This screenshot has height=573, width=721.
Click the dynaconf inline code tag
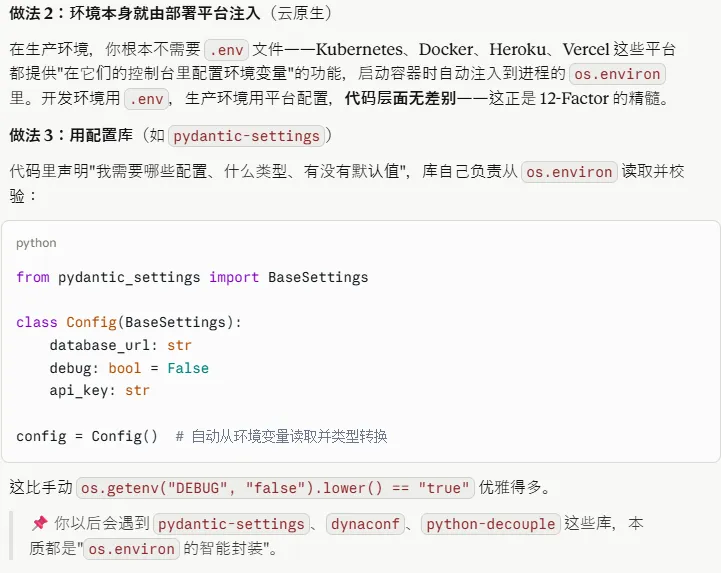365,524
